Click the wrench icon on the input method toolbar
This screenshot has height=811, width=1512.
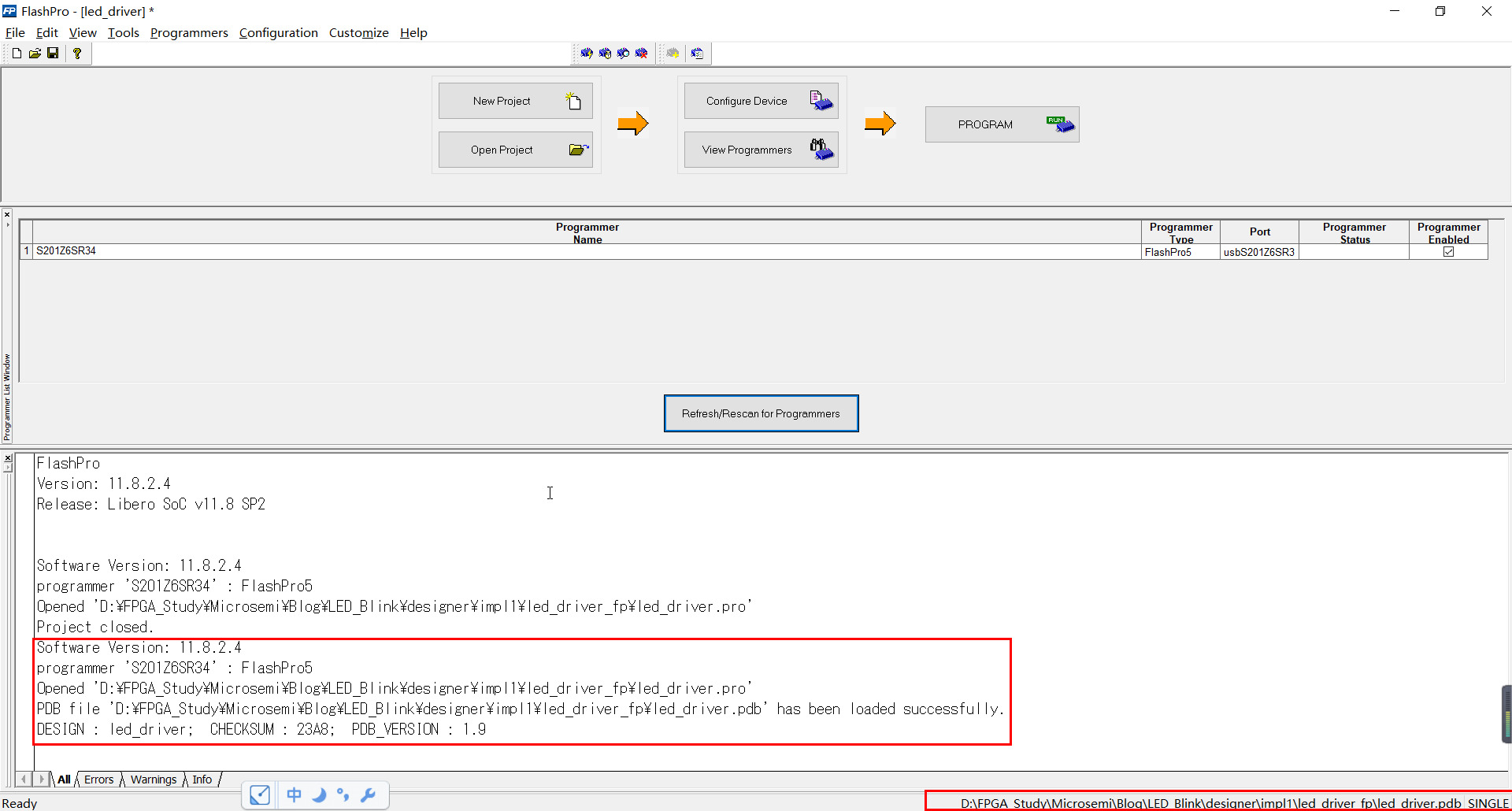(x=369, y=795)
